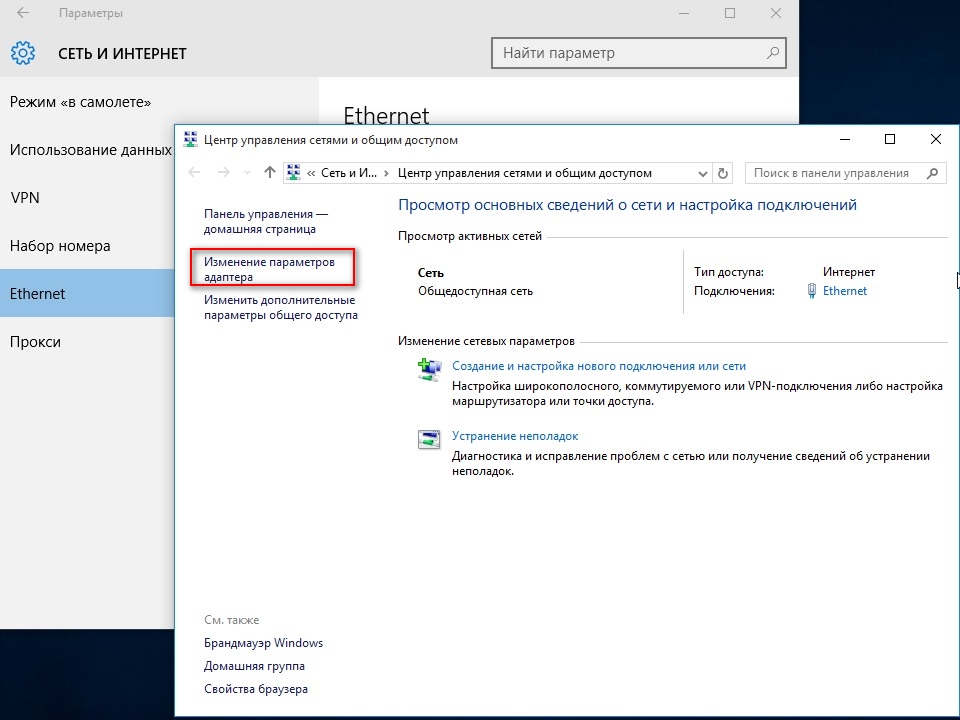Image resolution: width=960 pixels, height=720 pixels.
Task: Click the troubleshooting icon beside Устранение неполадок
Action: point(429,439)
